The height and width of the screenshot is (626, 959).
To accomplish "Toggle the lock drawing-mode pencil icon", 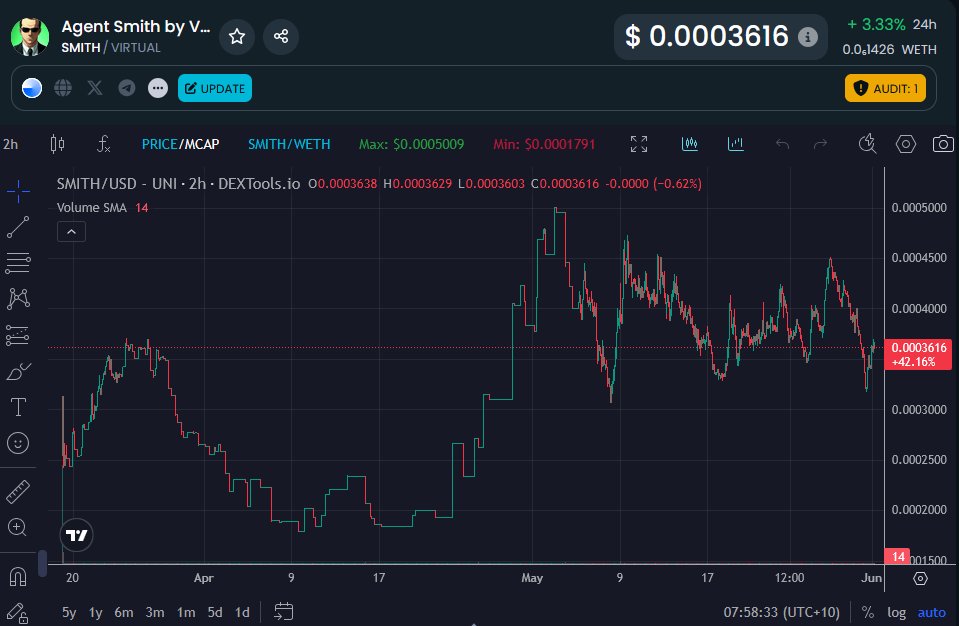I will point(17,613).
